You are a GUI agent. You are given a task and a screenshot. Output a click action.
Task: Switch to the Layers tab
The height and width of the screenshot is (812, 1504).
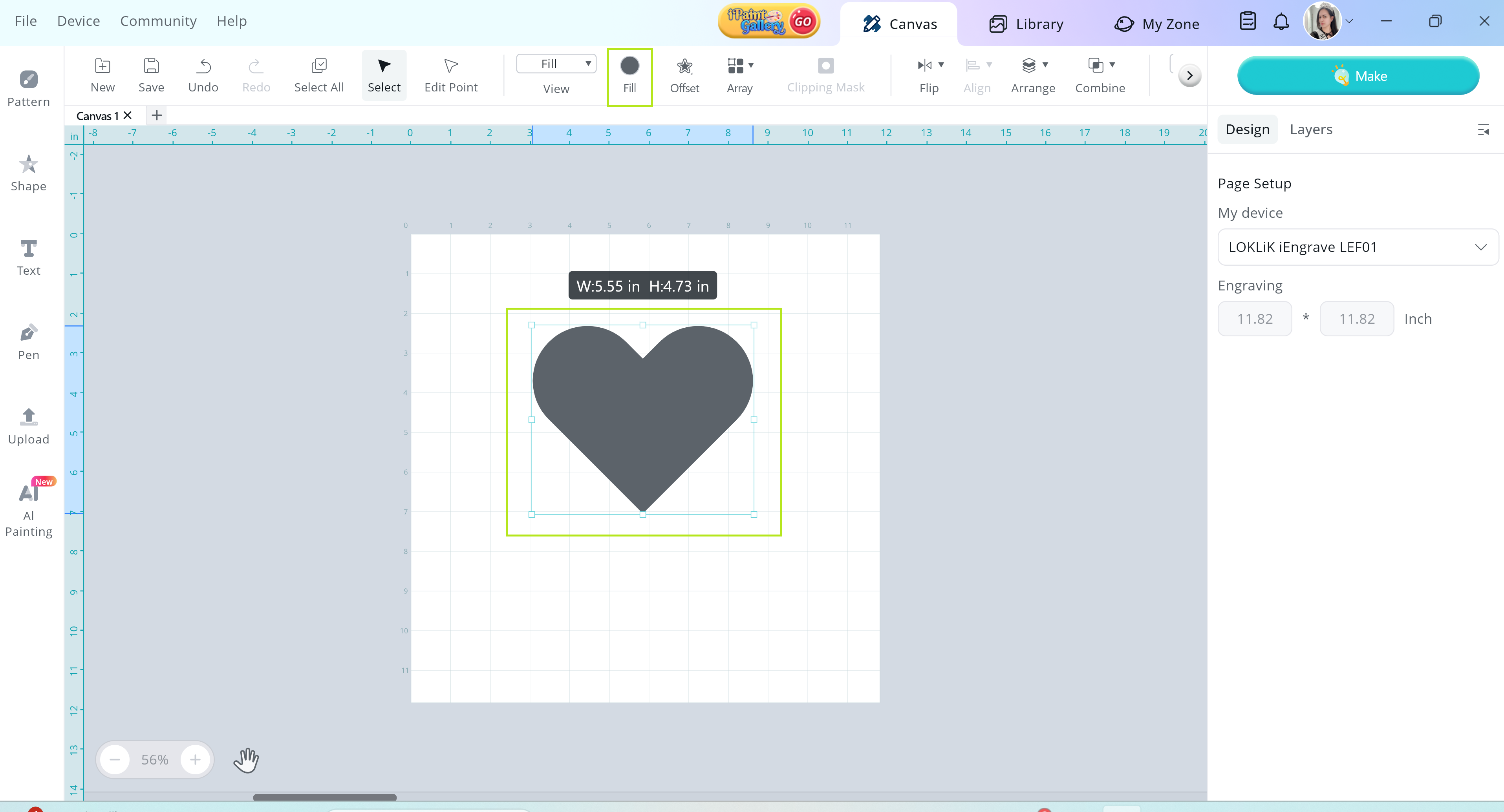[x=1311, y=130]
